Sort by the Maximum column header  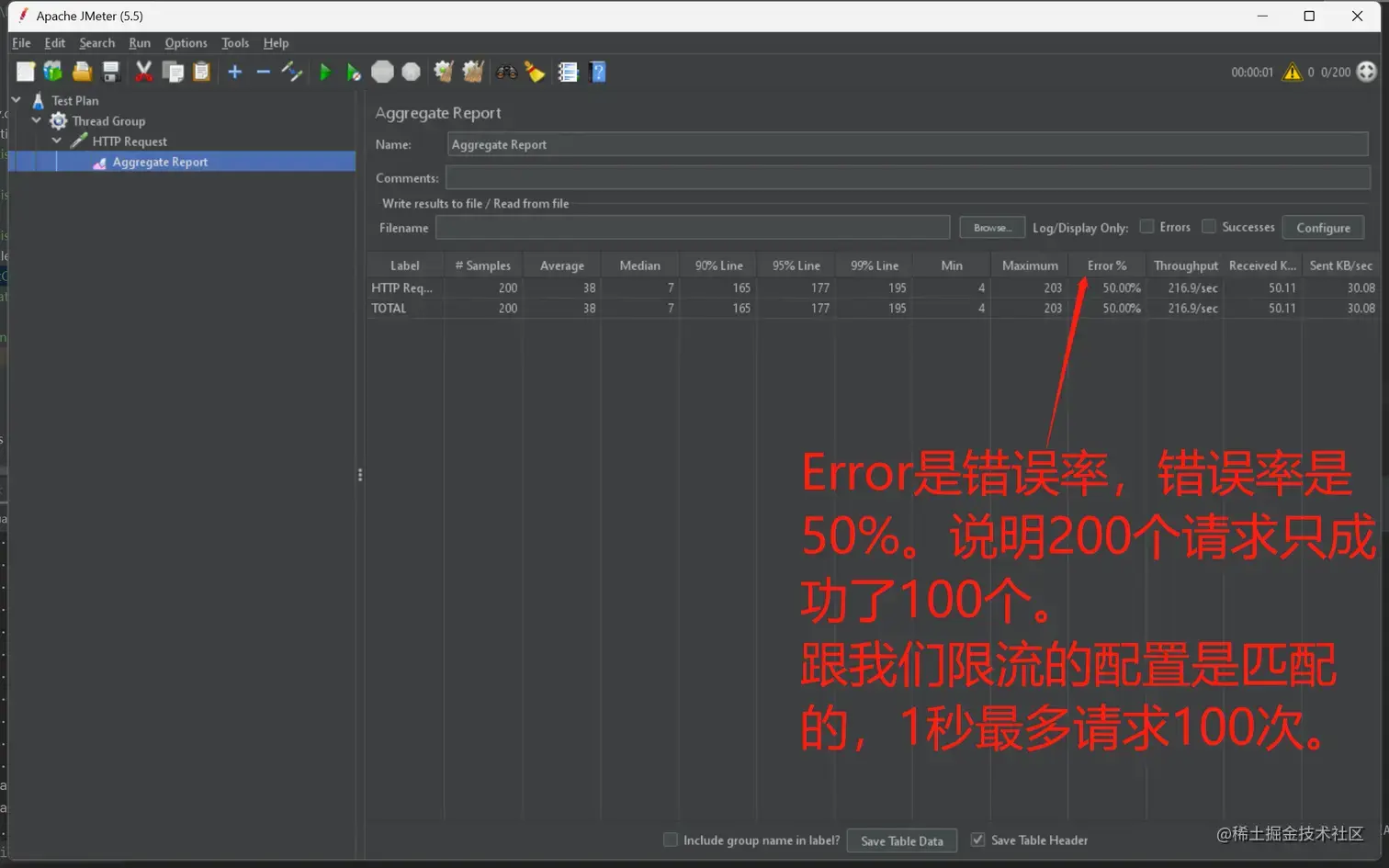coord(1030,265)
